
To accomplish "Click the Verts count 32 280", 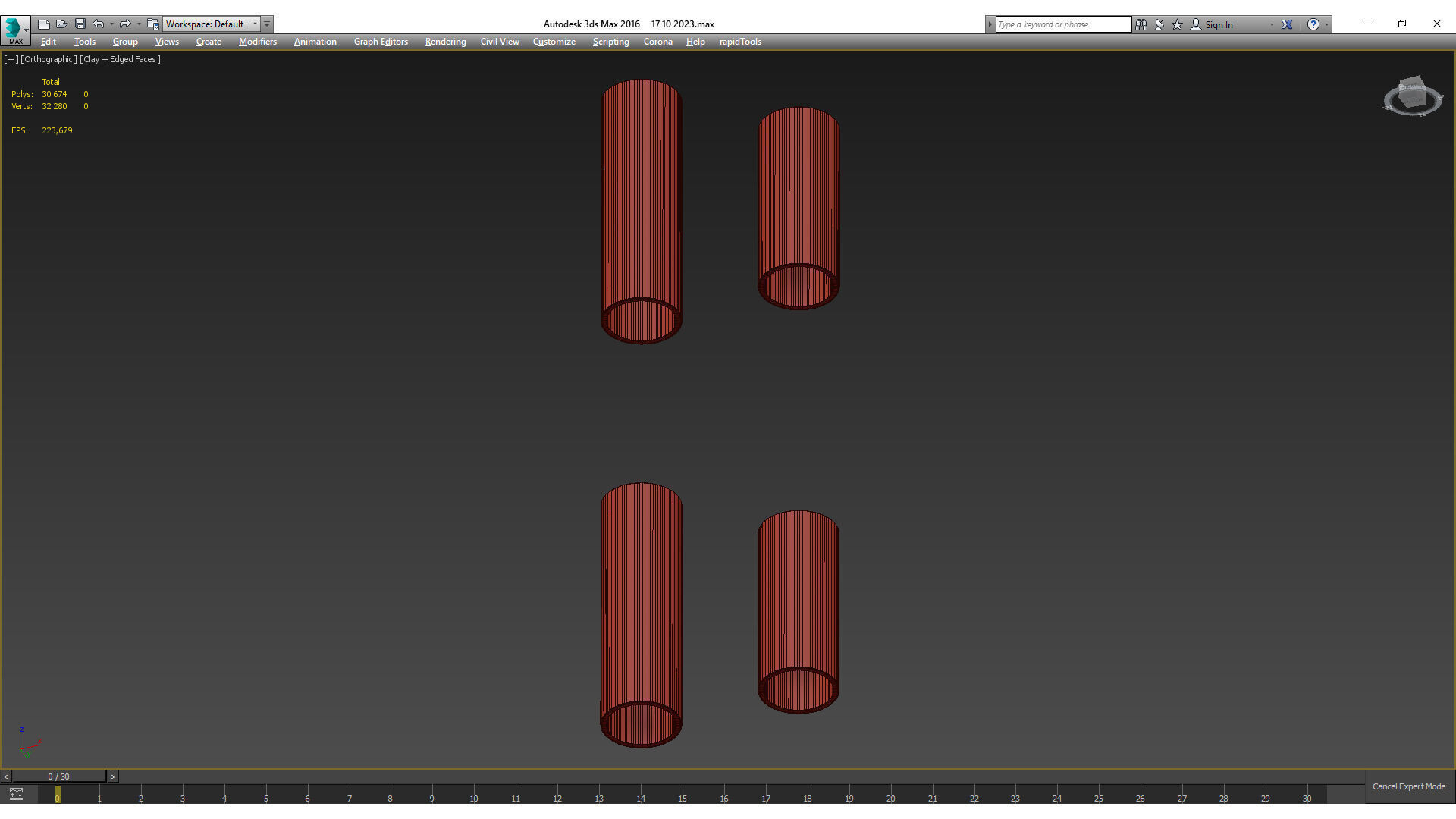I will pyautogui.click(x=55, y=106).
